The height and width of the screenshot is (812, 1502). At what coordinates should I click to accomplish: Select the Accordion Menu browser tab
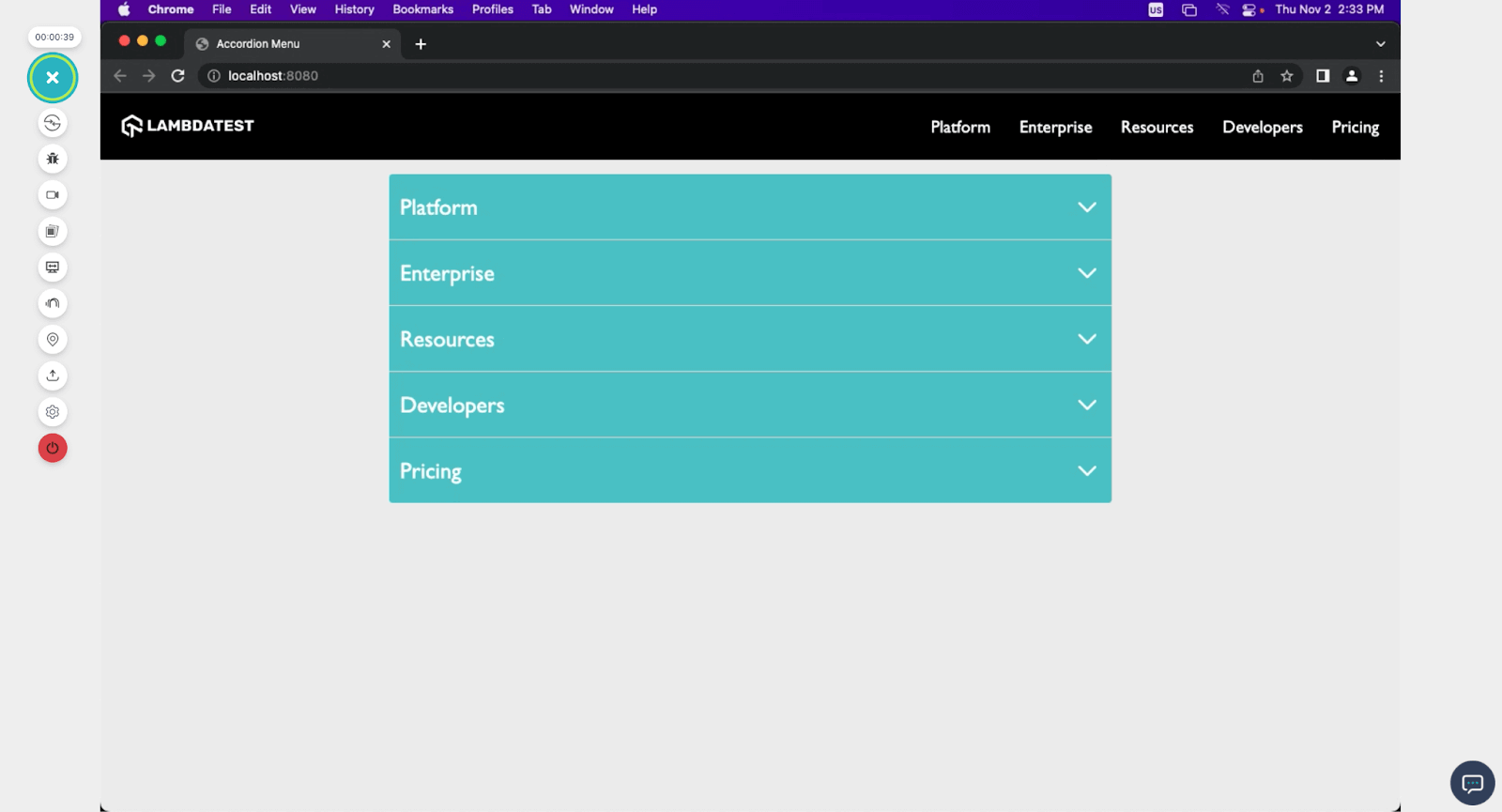[x=293, y=44]
